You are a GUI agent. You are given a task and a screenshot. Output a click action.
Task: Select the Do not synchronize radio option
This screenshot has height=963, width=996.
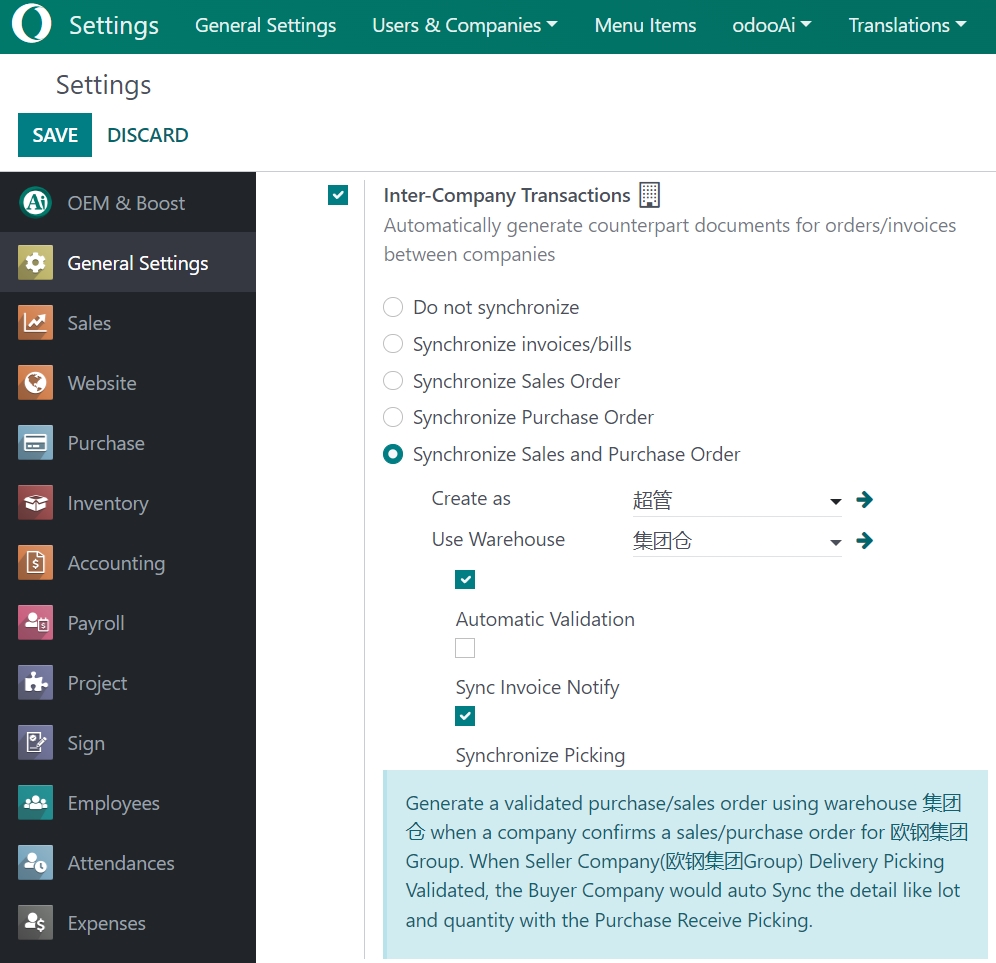(394, 307)
